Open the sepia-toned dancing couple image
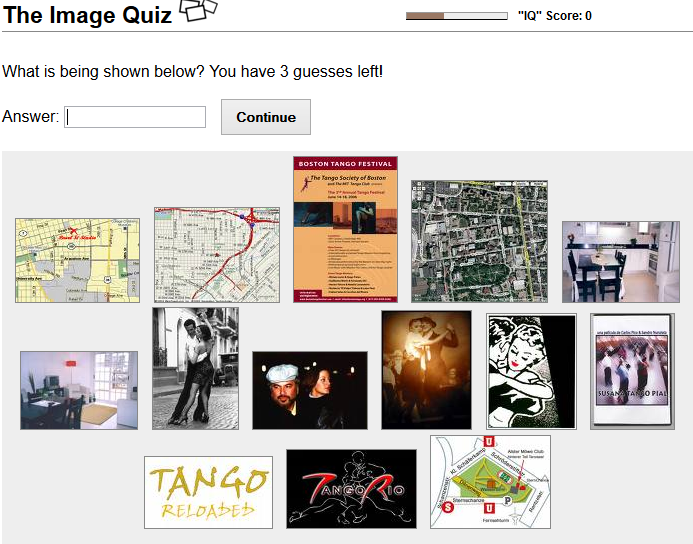 click(426, 370)
